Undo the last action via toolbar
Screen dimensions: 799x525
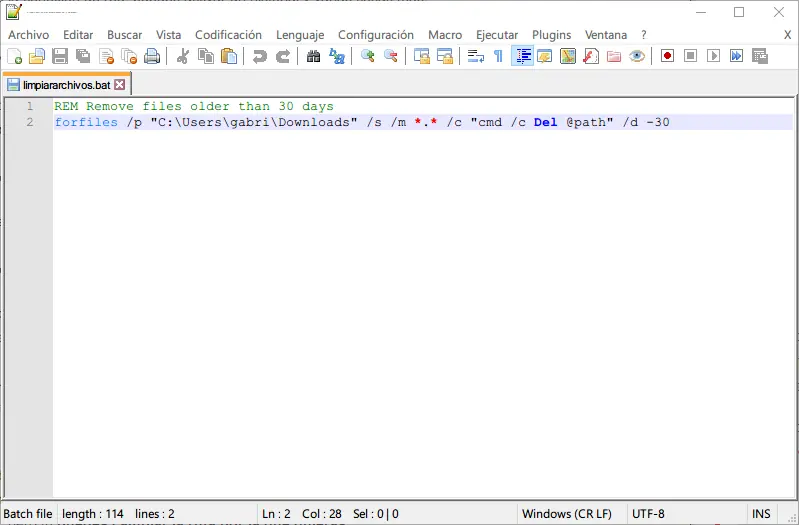[x=260, y=56]
